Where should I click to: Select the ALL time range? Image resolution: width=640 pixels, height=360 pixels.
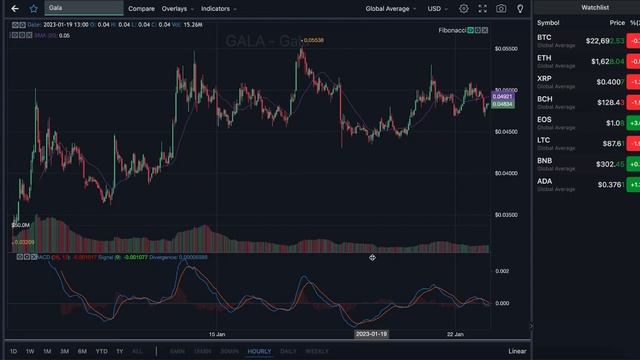pyautogui.click(x=138, y=351)
